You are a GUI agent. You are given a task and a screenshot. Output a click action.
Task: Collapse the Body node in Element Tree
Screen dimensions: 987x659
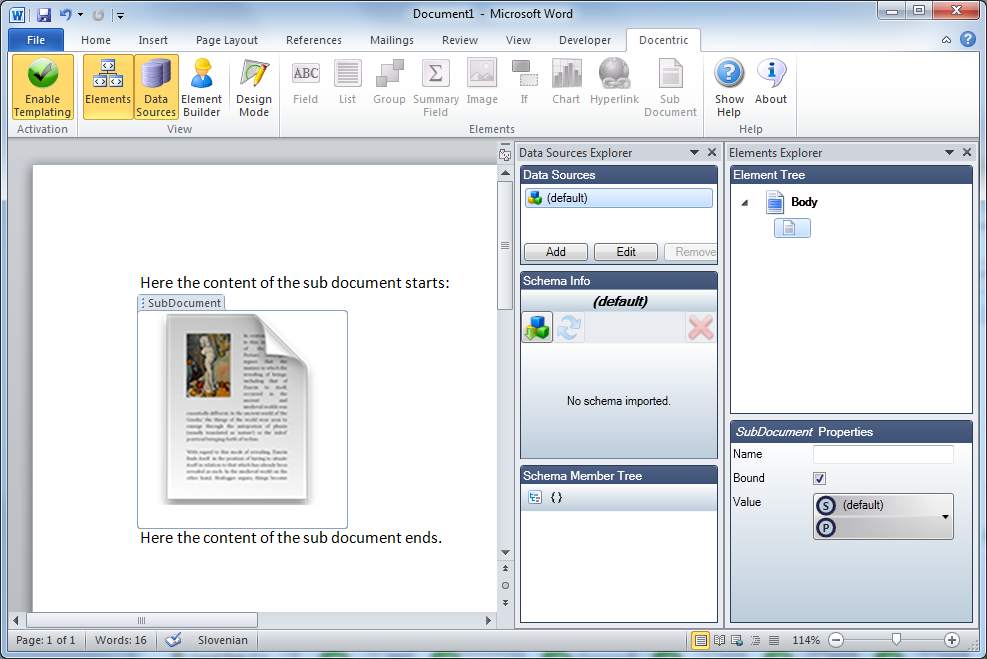[745, 203]
